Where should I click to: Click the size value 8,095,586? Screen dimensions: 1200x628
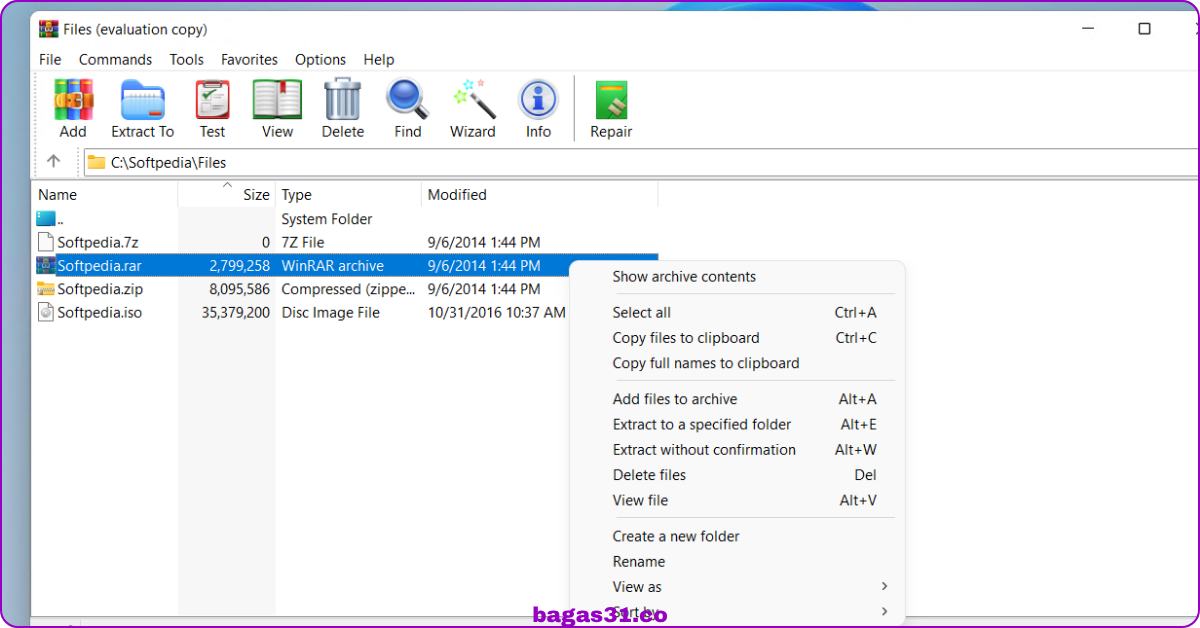pyautogui.click(x=240, y=289)
